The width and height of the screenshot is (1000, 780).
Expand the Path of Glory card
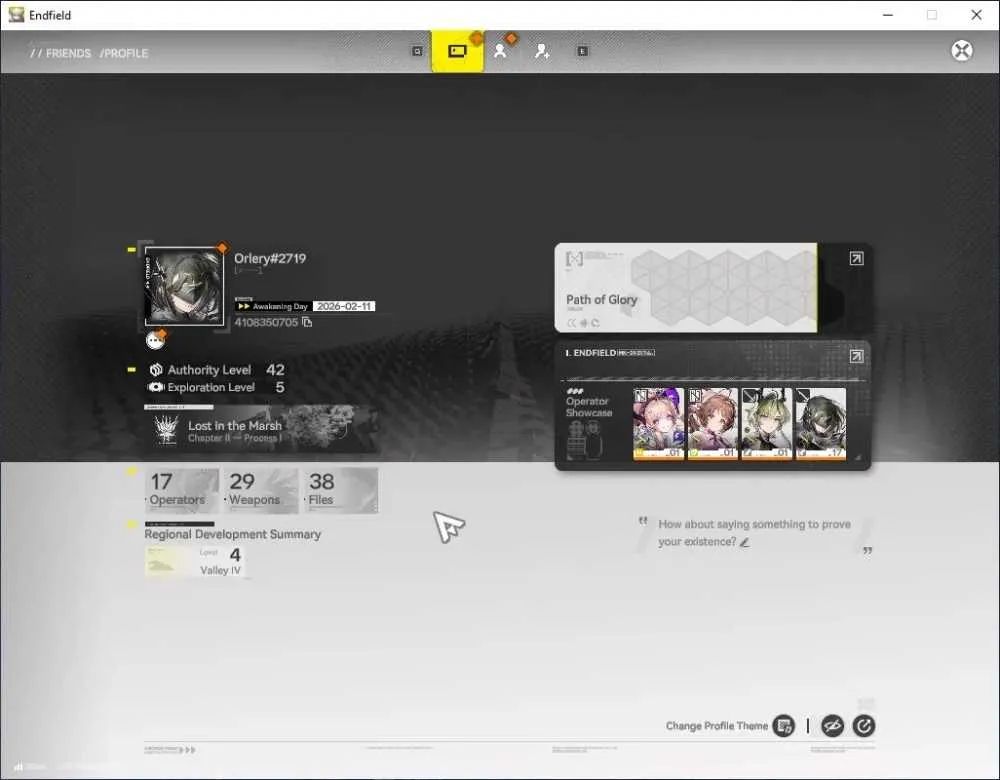(x=857, y=258)
